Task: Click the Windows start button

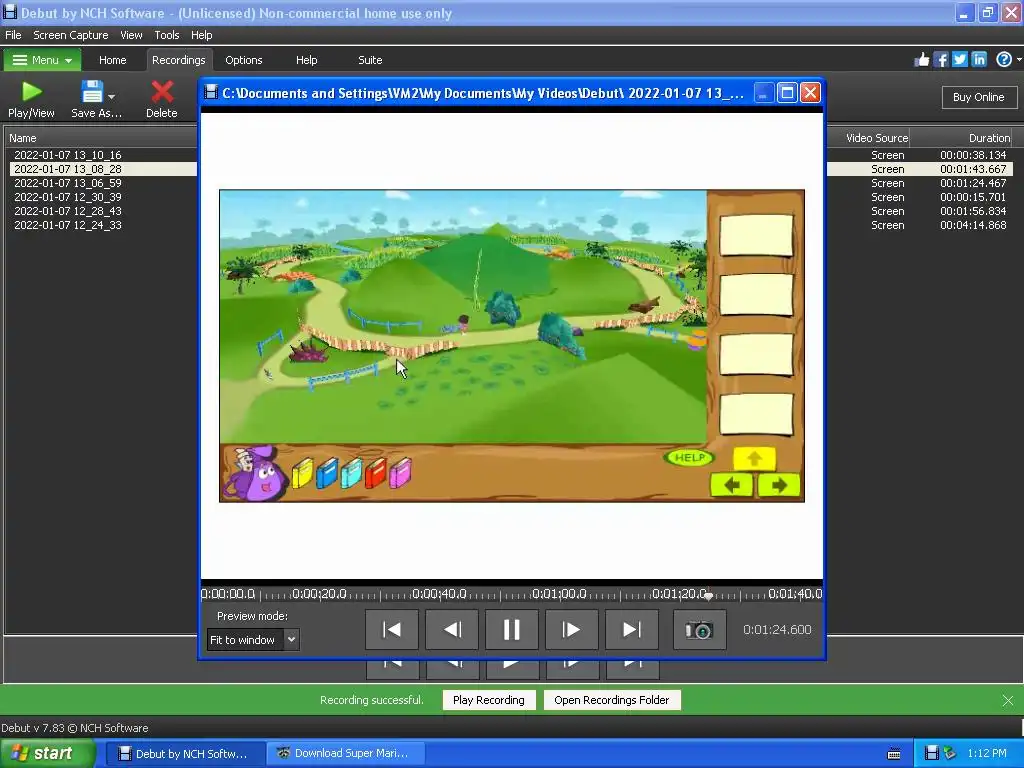Action: coord(48,753)
